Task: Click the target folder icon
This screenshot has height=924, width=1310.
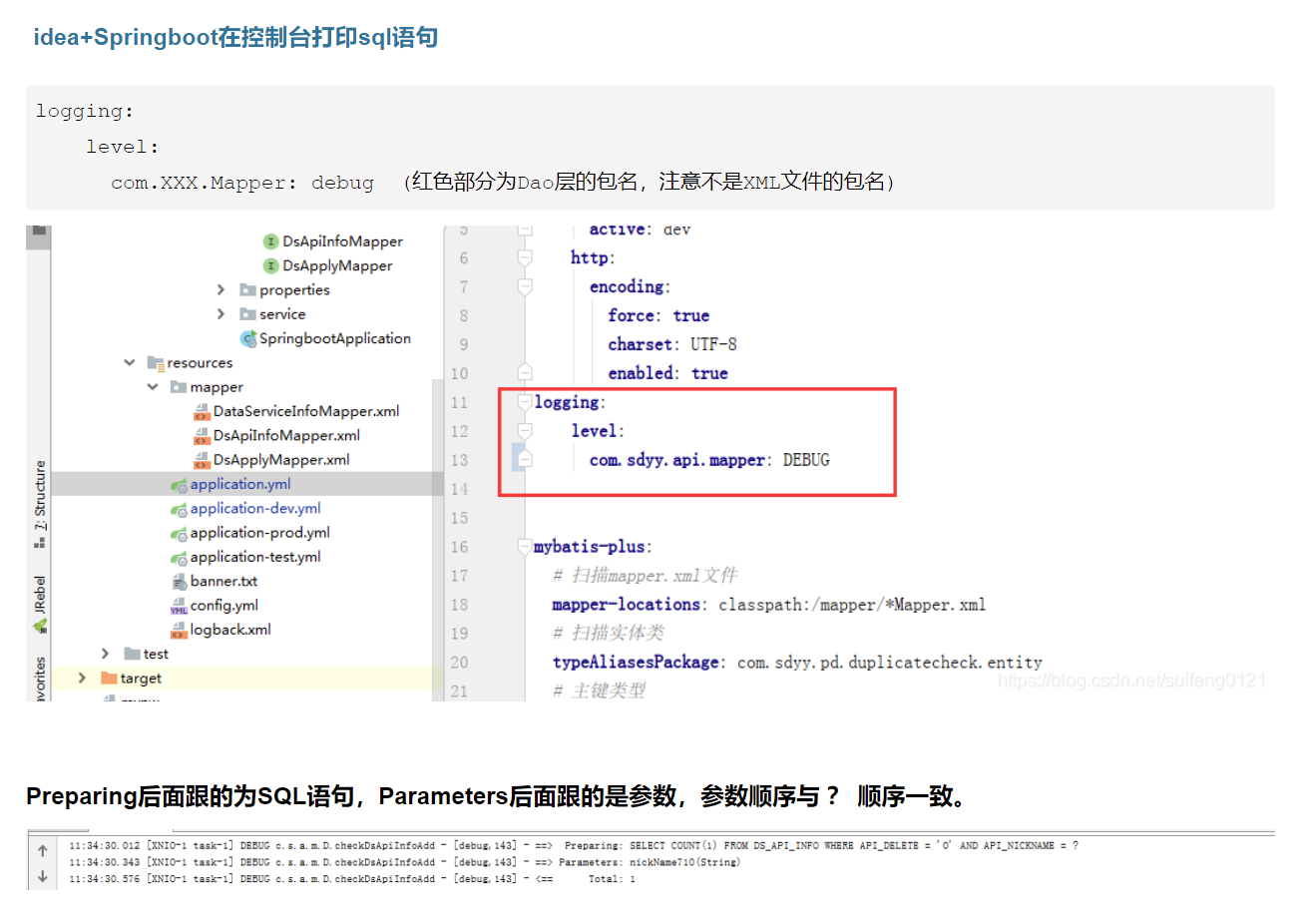Action: [109, 678]
